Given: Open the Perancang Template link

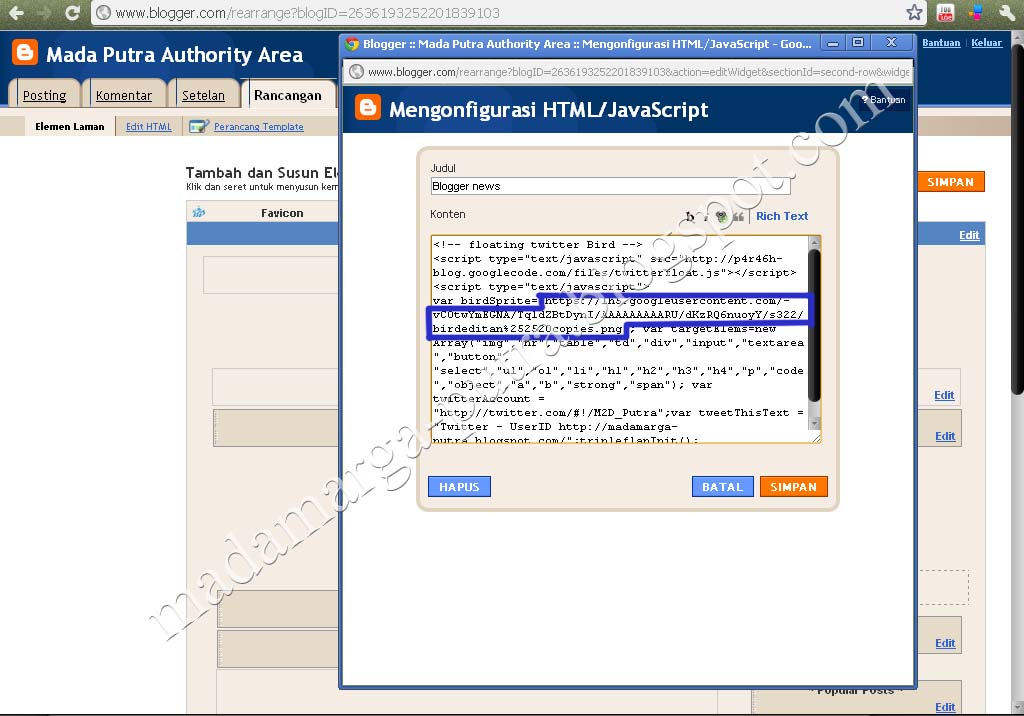Looking at the screenshot, I should click(x=259, y=127).
